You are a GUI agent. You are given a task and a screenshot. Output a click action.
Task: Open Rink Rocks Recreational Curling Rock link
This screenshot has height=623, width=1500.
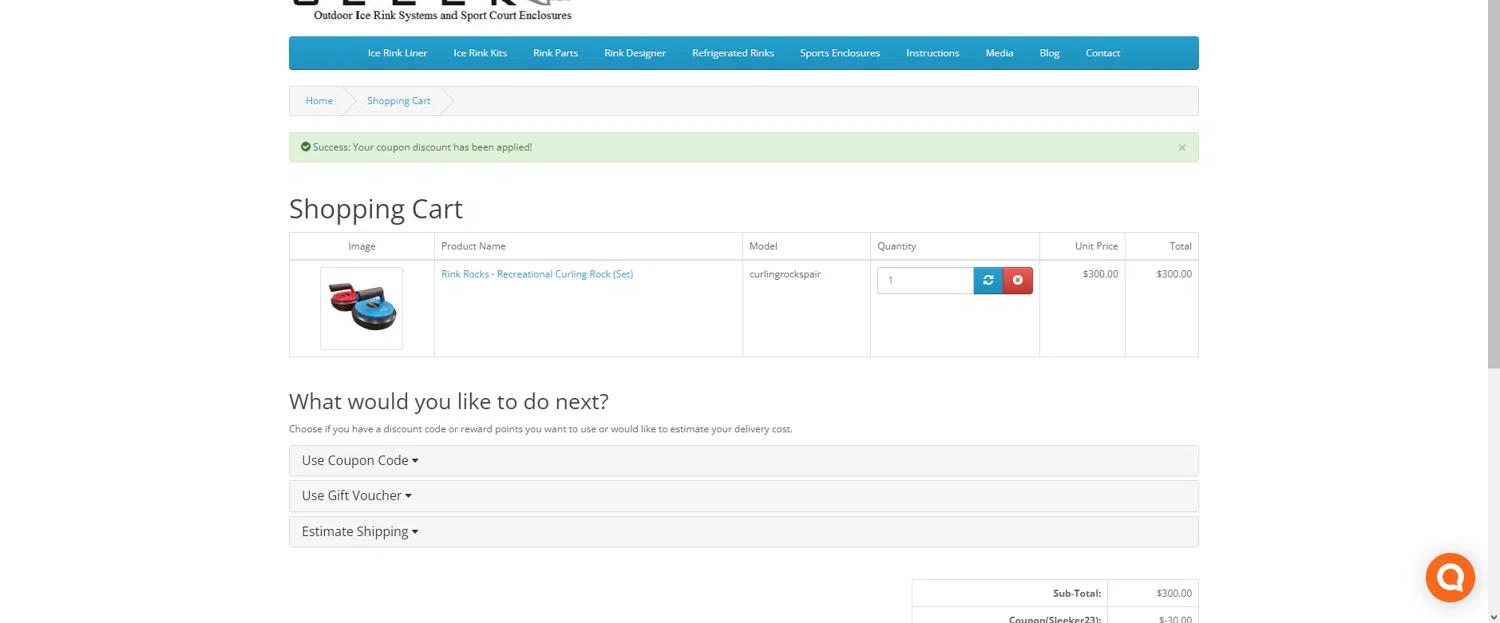pyautogui.click(x=537, y=274)
